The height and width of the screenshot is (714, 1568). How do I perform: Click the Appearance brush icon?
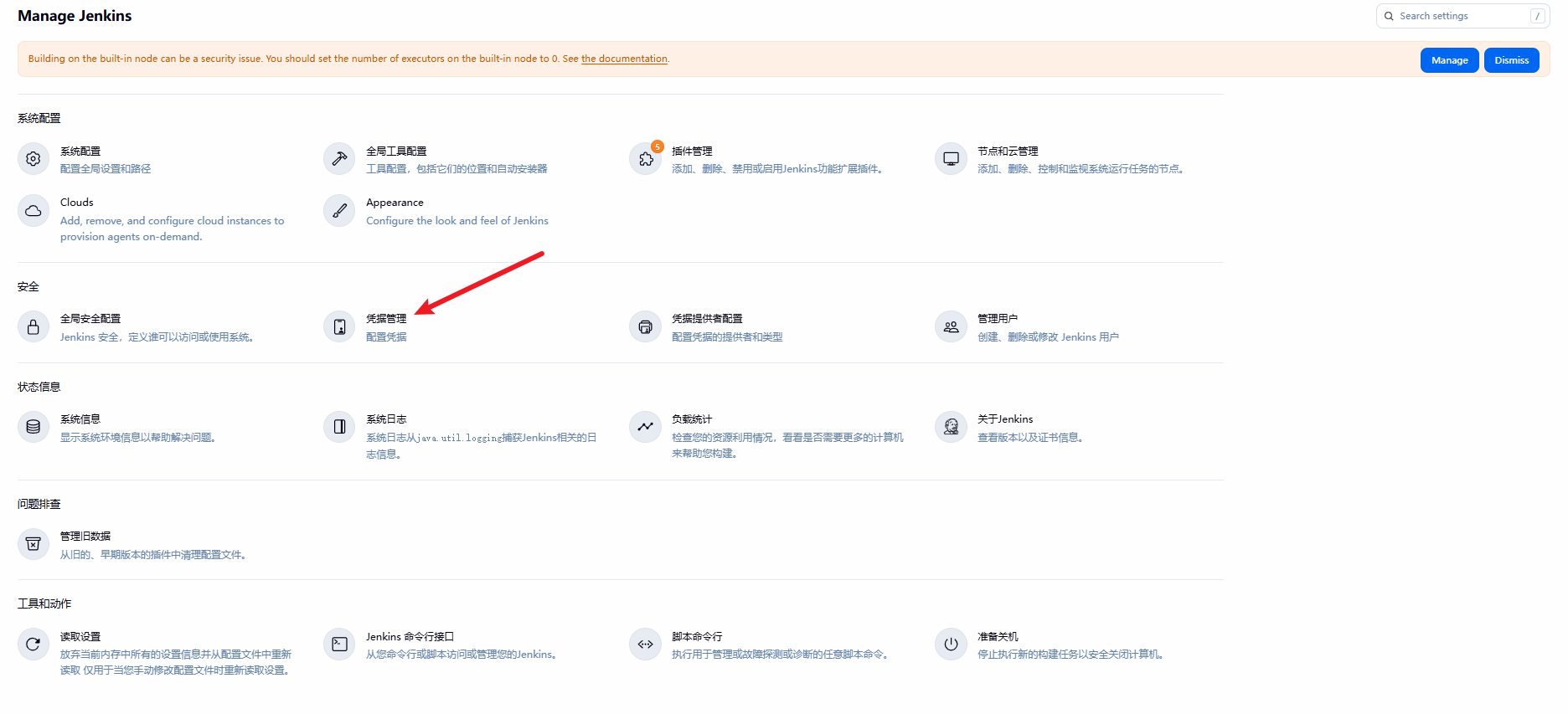tap(339, 211)
